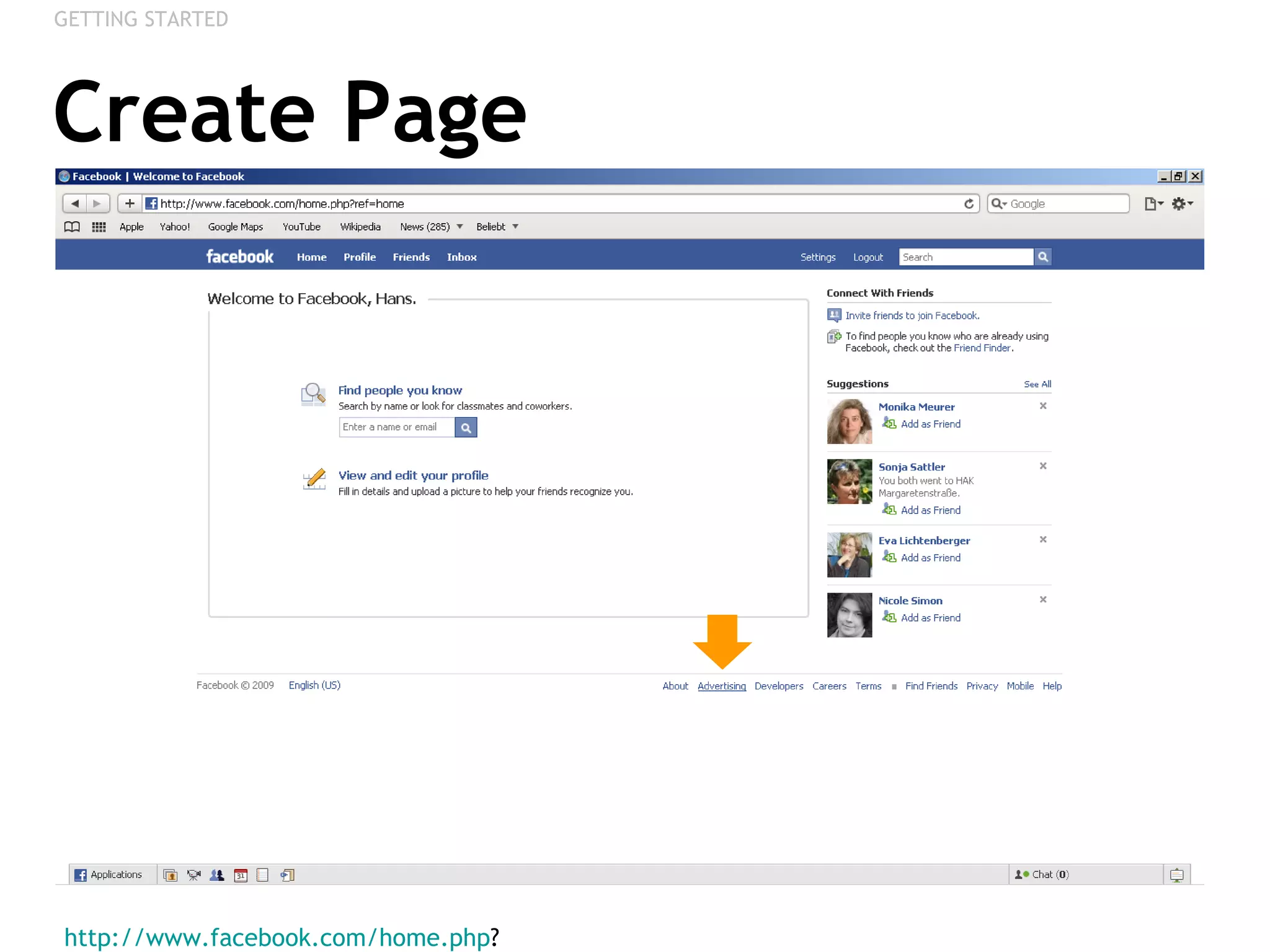Image resolution: width=1270 pixels, height=952 pixels.
Task: Reload the page with refresh icon
Action: pyautogui.click(x=969, y=203)
